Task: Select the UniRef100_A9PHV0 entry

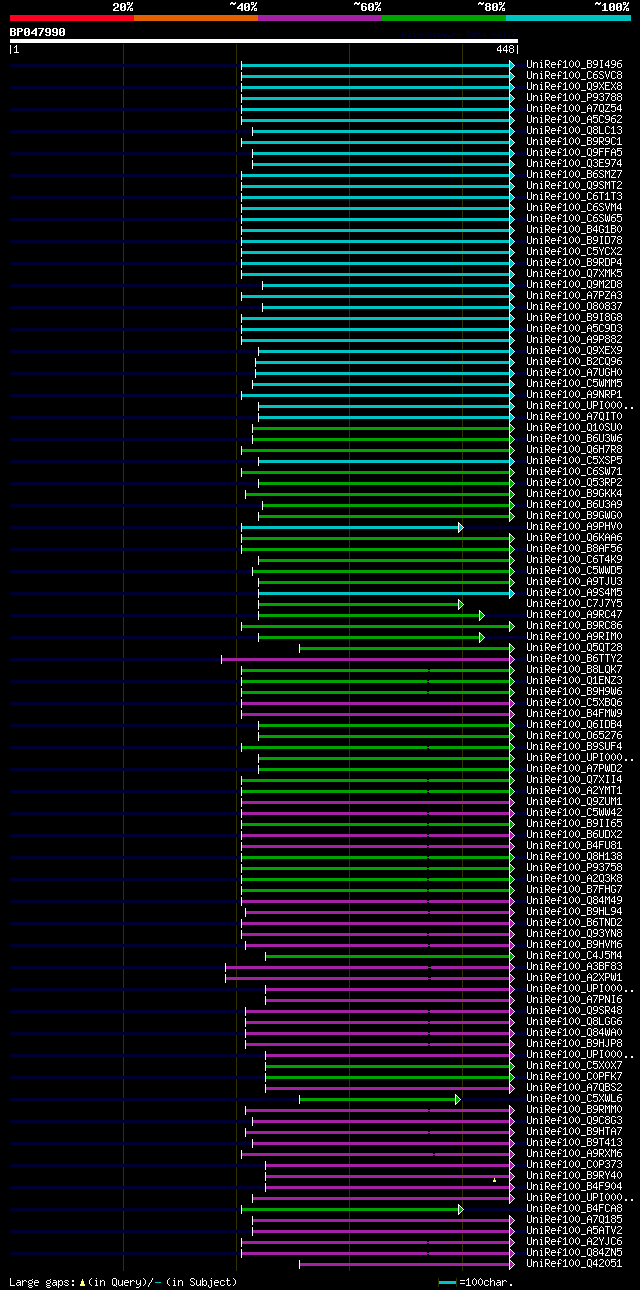Action: pyautogui.click(x=574, y=526)
